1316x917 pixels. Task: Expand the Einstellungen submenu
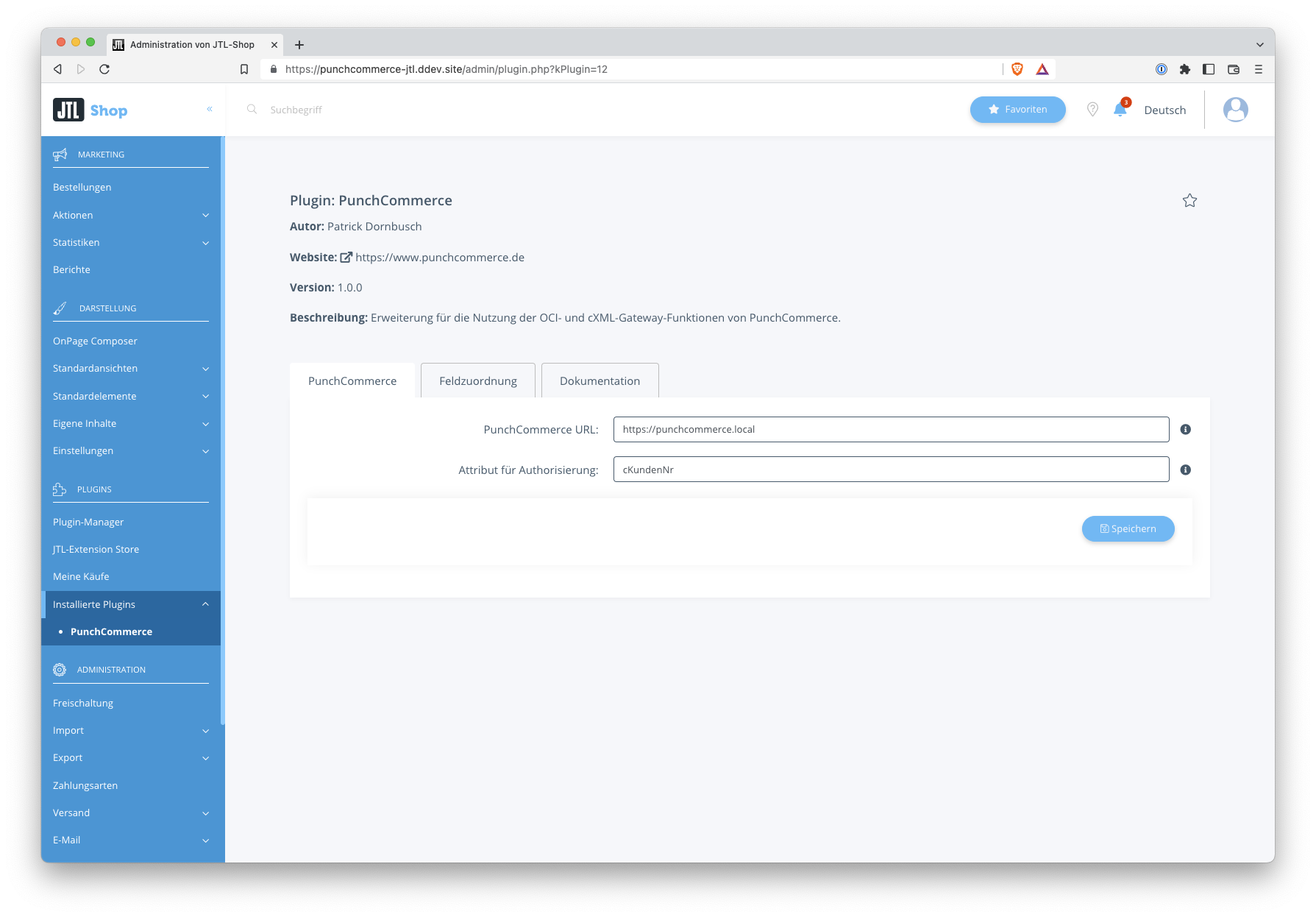[x=131, y=450]
